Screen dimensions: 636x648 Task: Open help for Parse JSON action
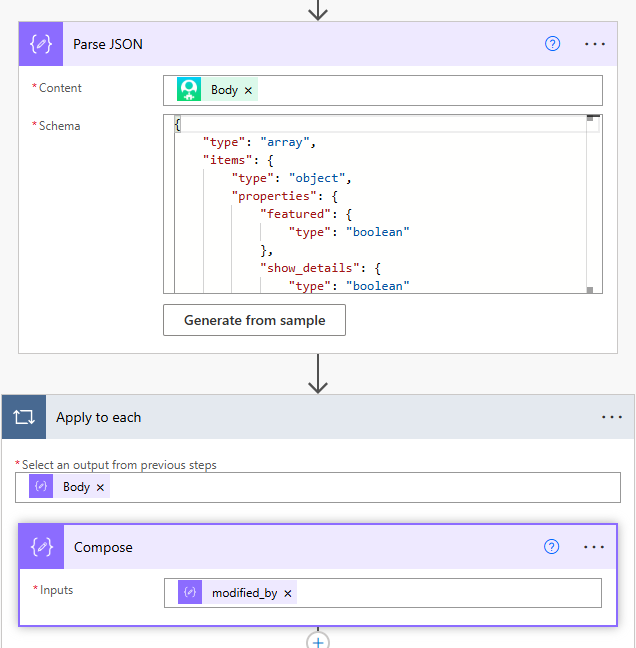point(552,44)
